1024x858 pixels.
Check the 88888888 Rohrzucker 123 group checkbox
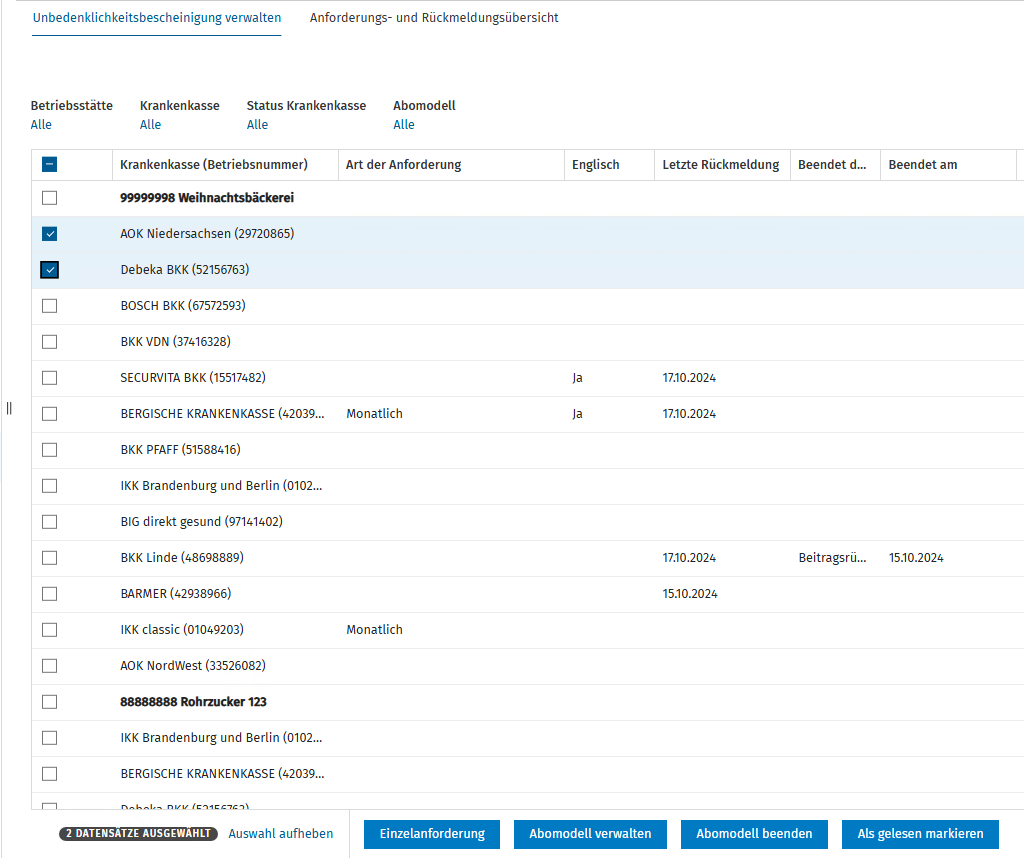point(50,702)
